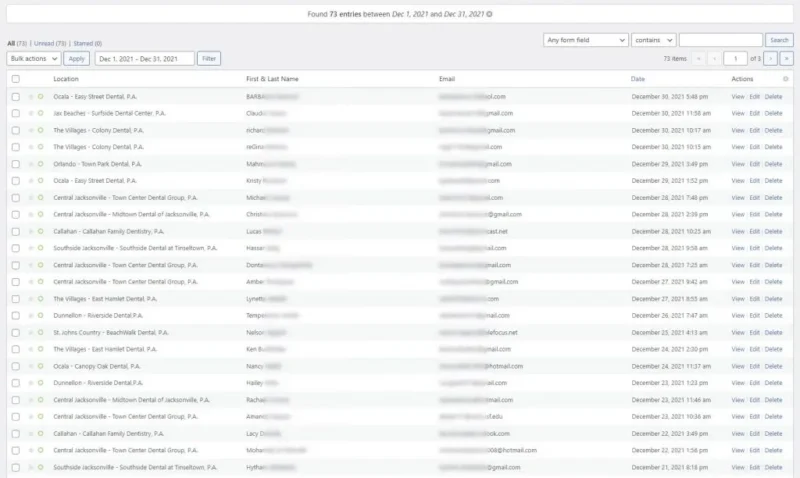Screen dimensions: 800x478
Task: Sort the entries by the Date column
Action: pyautogui.click(x=638, y=78)
